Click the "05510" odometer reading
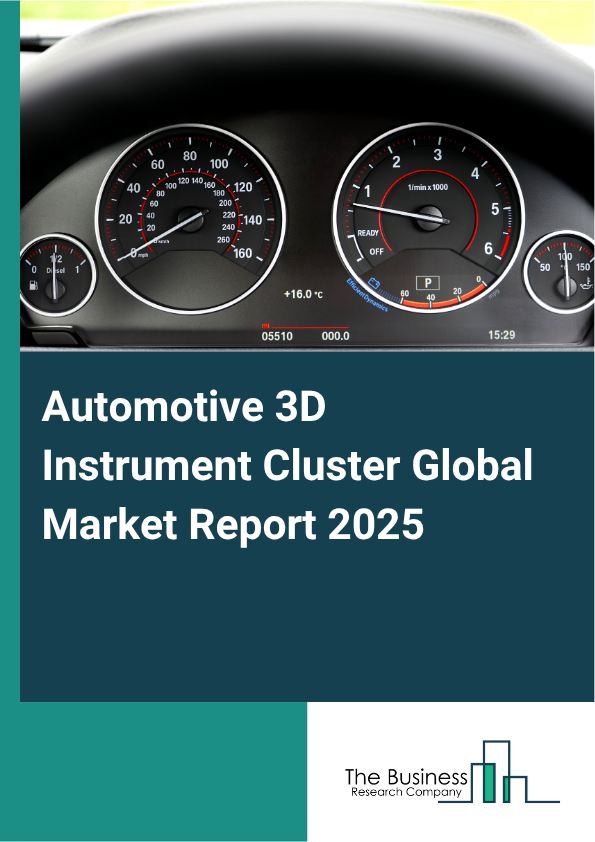The width and height of the screenshot is (595, 842). coord(277,336)
